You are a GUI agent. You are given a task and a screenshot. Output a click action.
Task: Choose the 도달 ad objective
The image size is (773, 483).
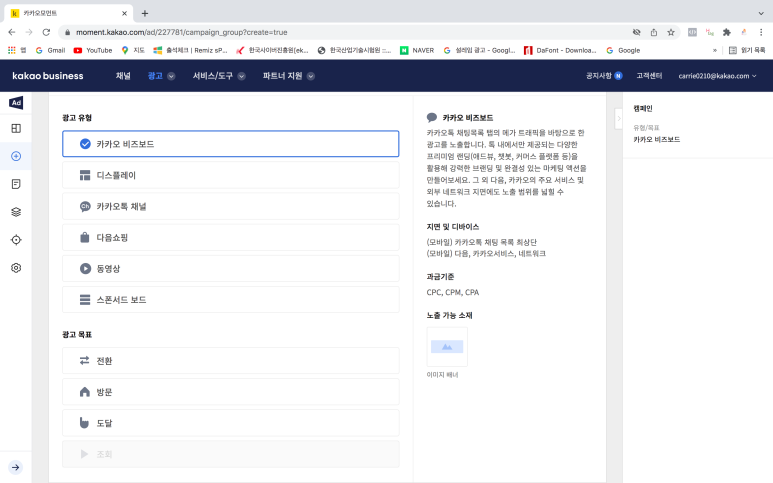(x=231, y=423)
